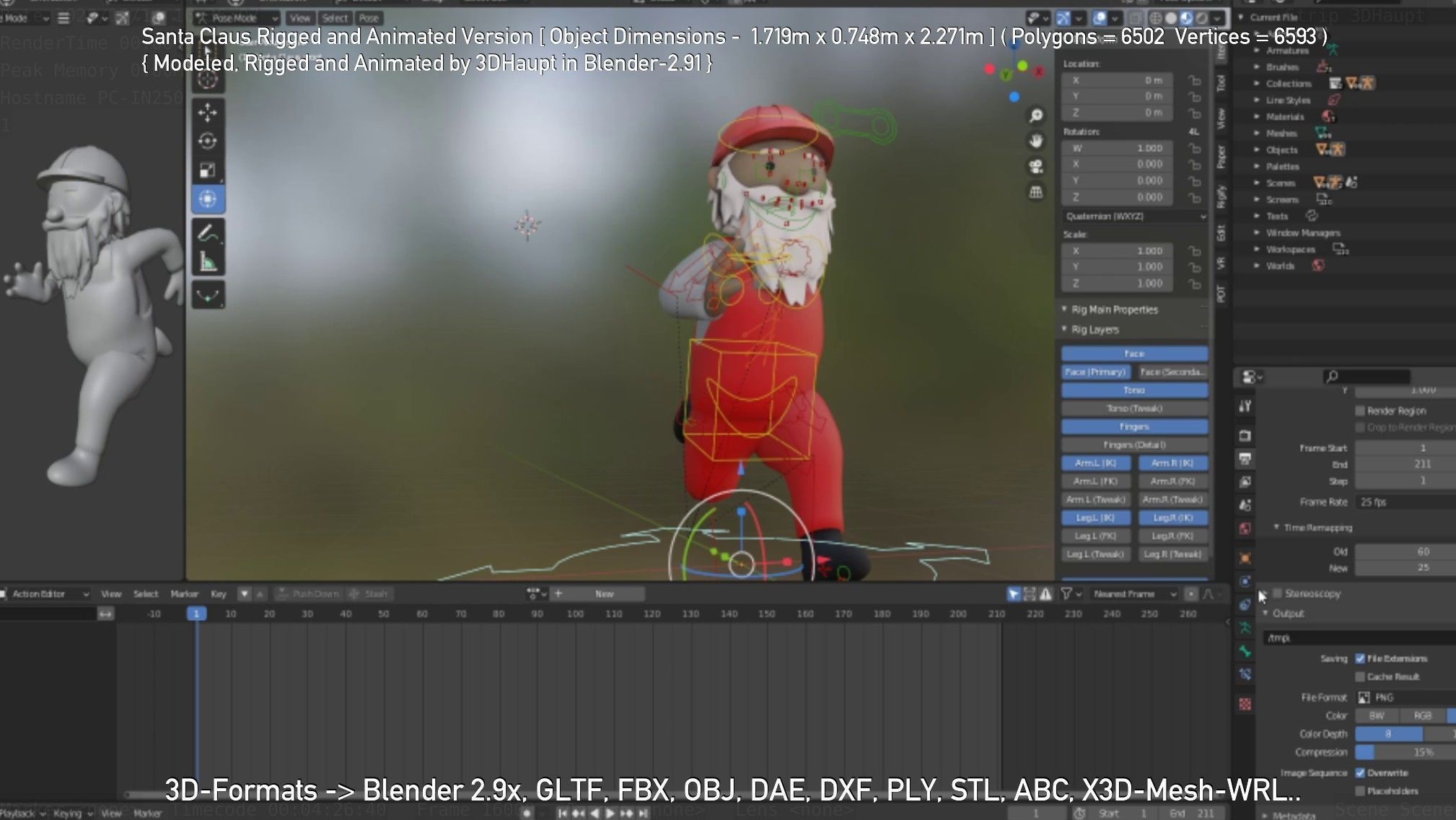The image size is (1456, 820).
Task: Open the Tool properties tab icon
Action: pyautogui.click(x=1245, y=406)
